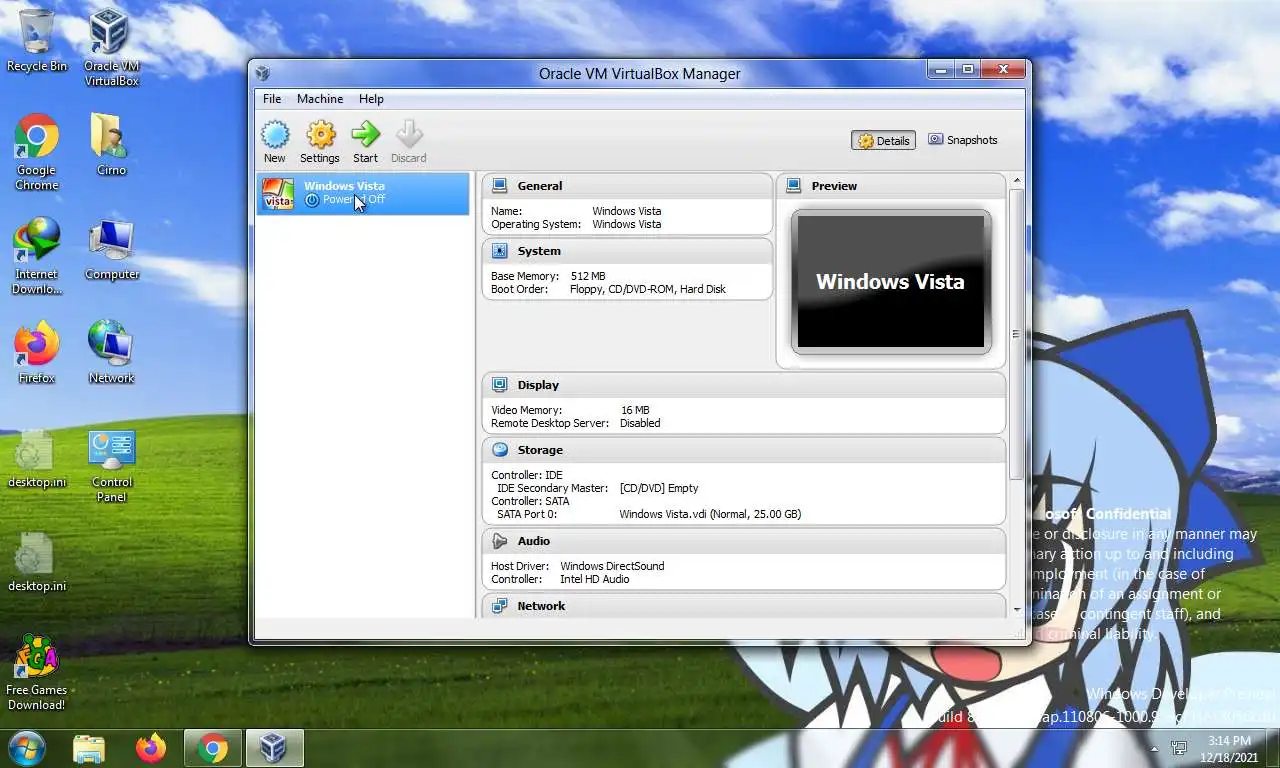Screen dimensions: 1280x768
Task: Open Internet Download Manager desktop shortcut
Action: click(x=37, y=256)
